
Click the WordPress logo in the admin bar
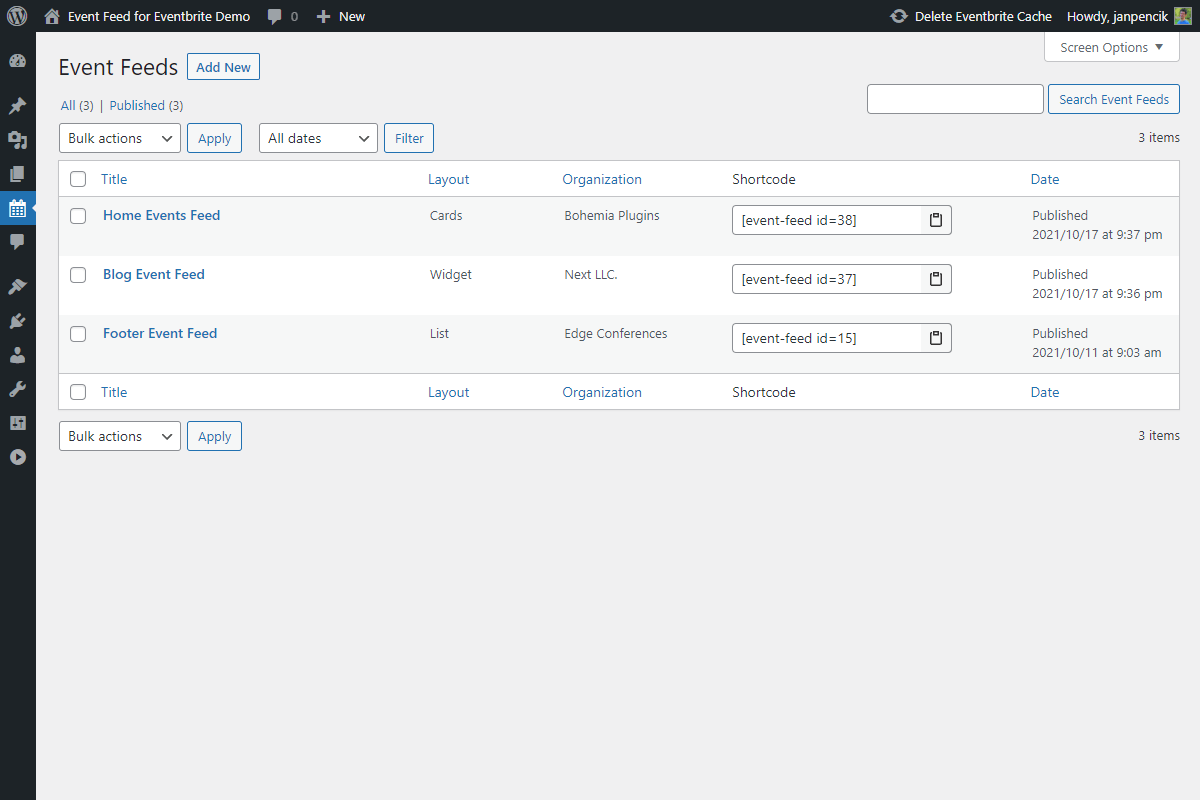point(17,16)
